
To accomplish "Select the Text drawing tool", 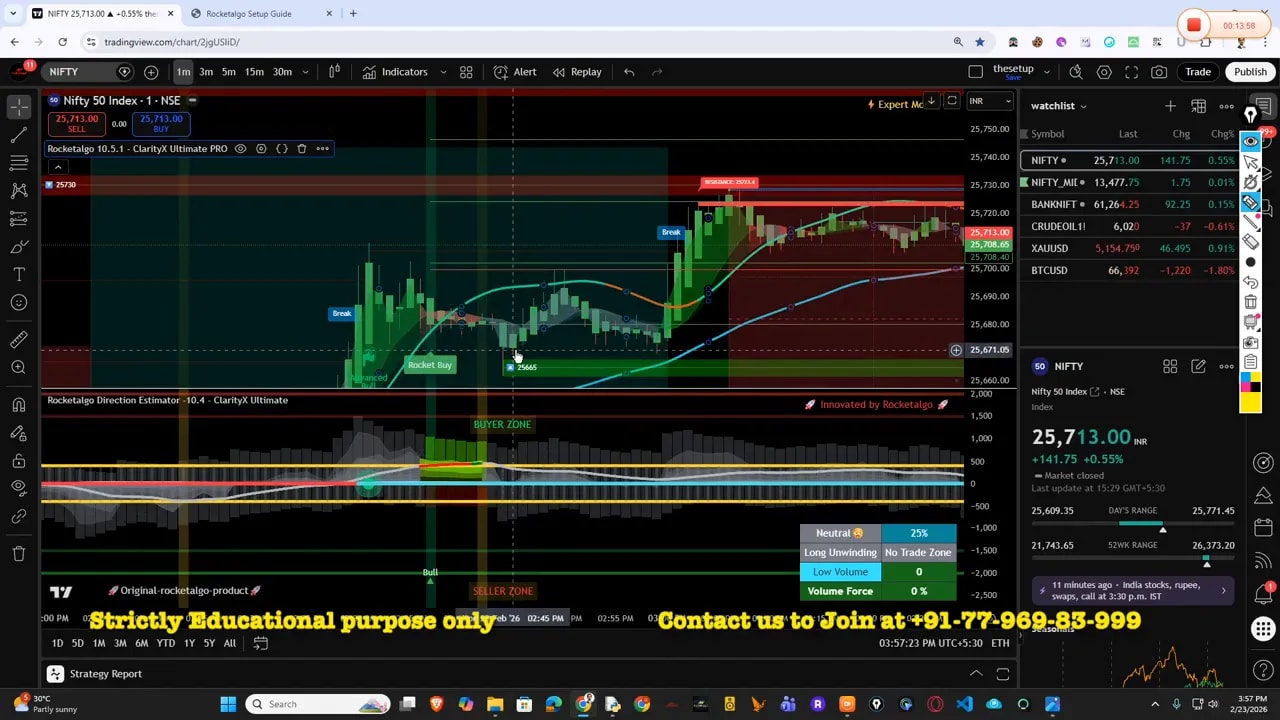I will [x=19, y=274].
